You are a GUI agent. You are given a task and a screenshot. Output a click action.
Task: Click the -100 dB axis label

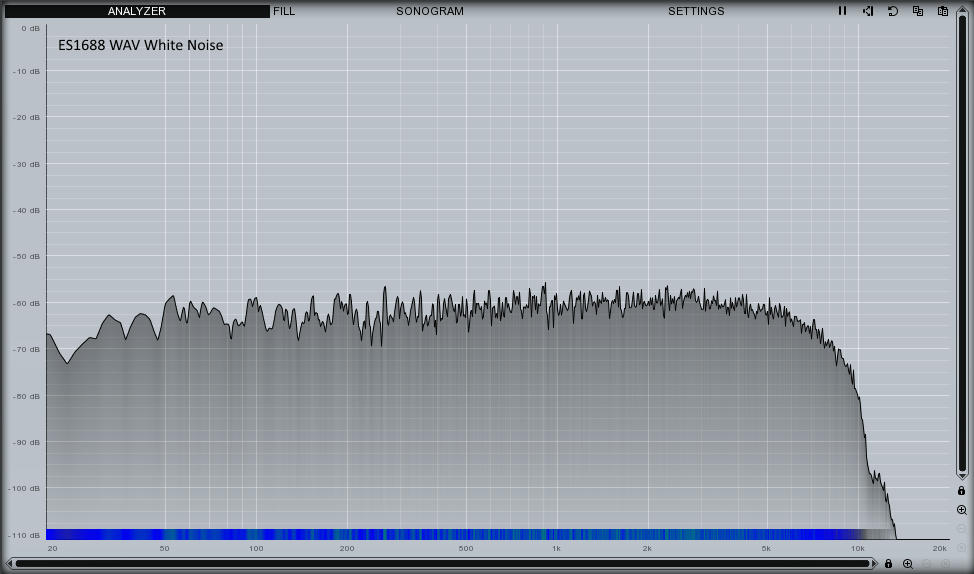(25, 488)
